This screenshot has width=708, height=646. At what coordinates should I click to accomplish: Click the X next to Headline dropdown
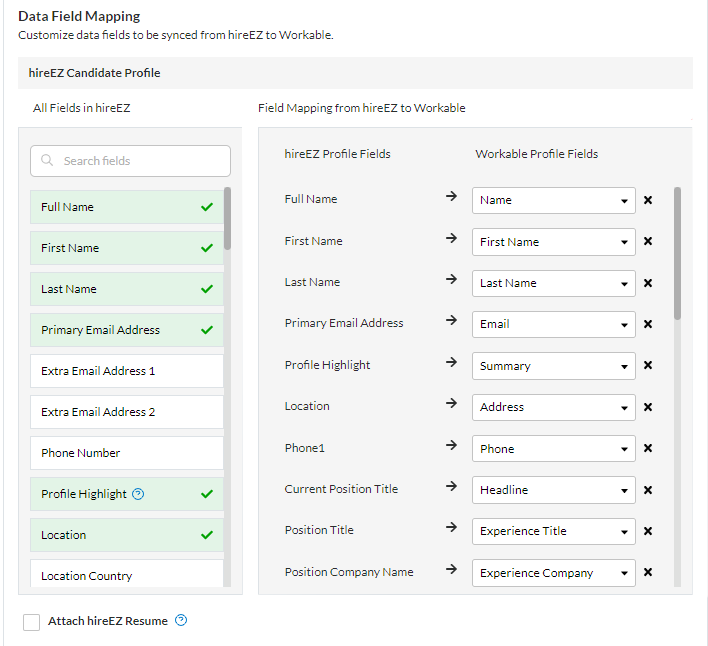[x=647, y=490]
